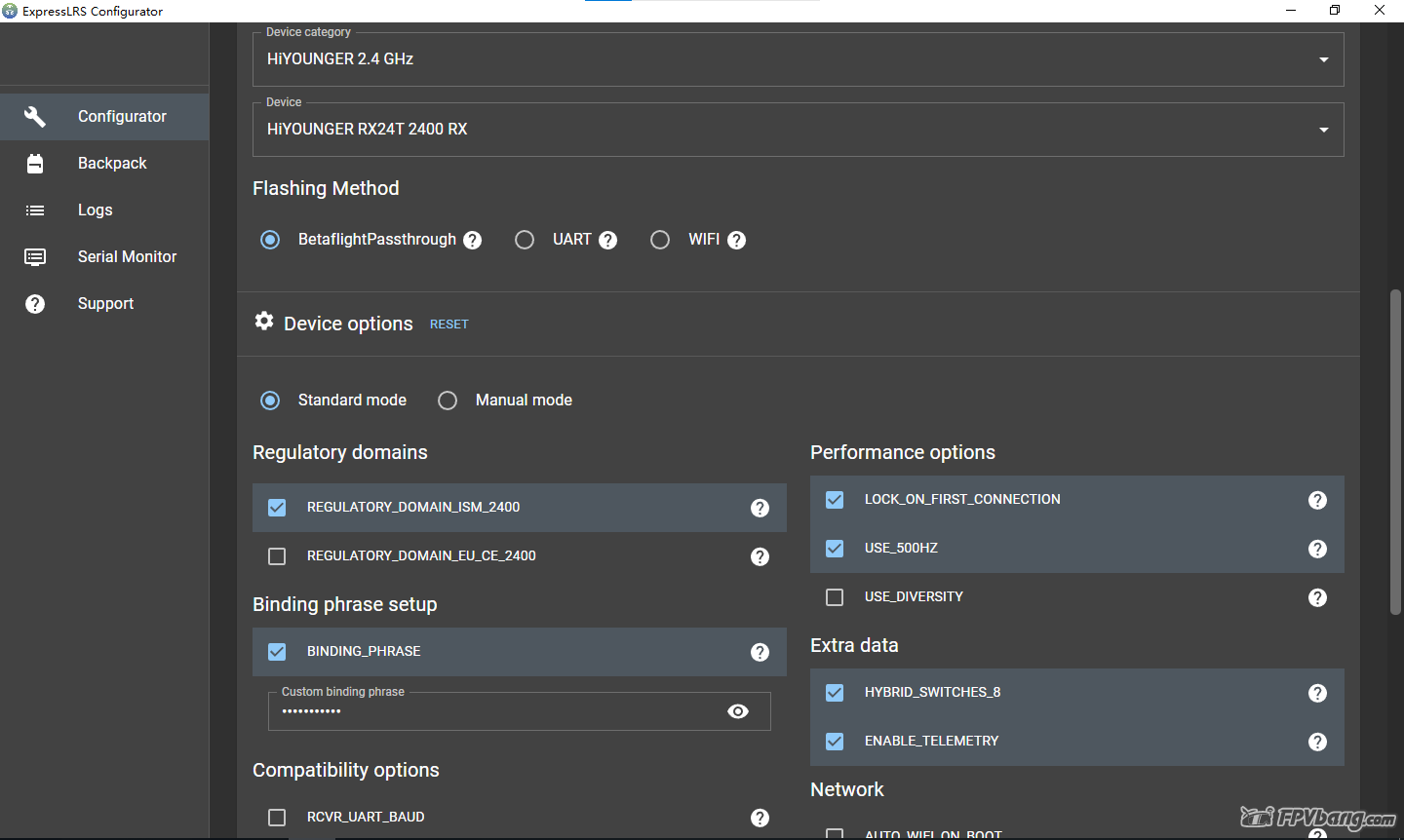Open the Logs list icon

pyautogui.click(x=35, y=210)
